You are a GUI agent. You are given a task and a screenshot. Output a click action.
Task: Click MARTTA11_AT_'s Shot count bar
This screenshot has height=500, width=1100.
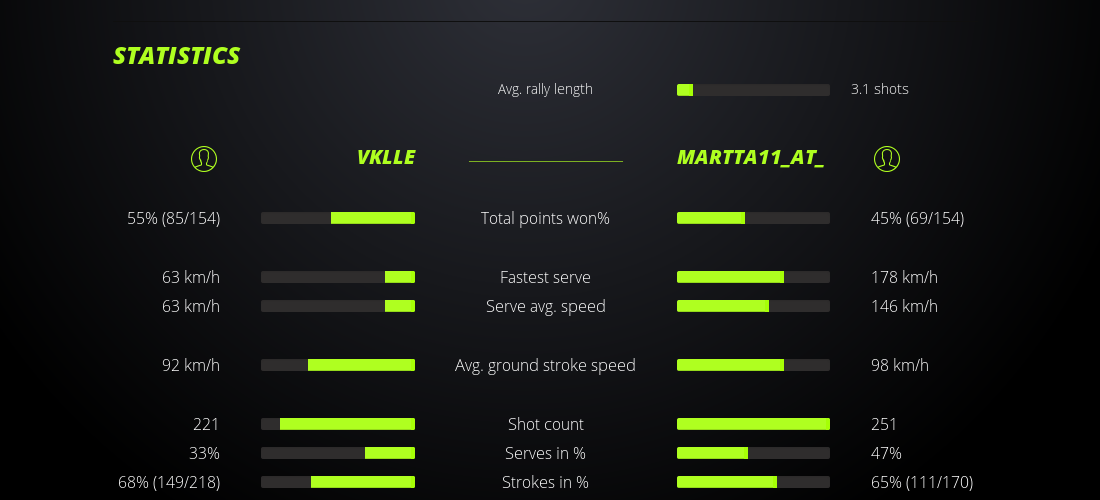[753, 424]
